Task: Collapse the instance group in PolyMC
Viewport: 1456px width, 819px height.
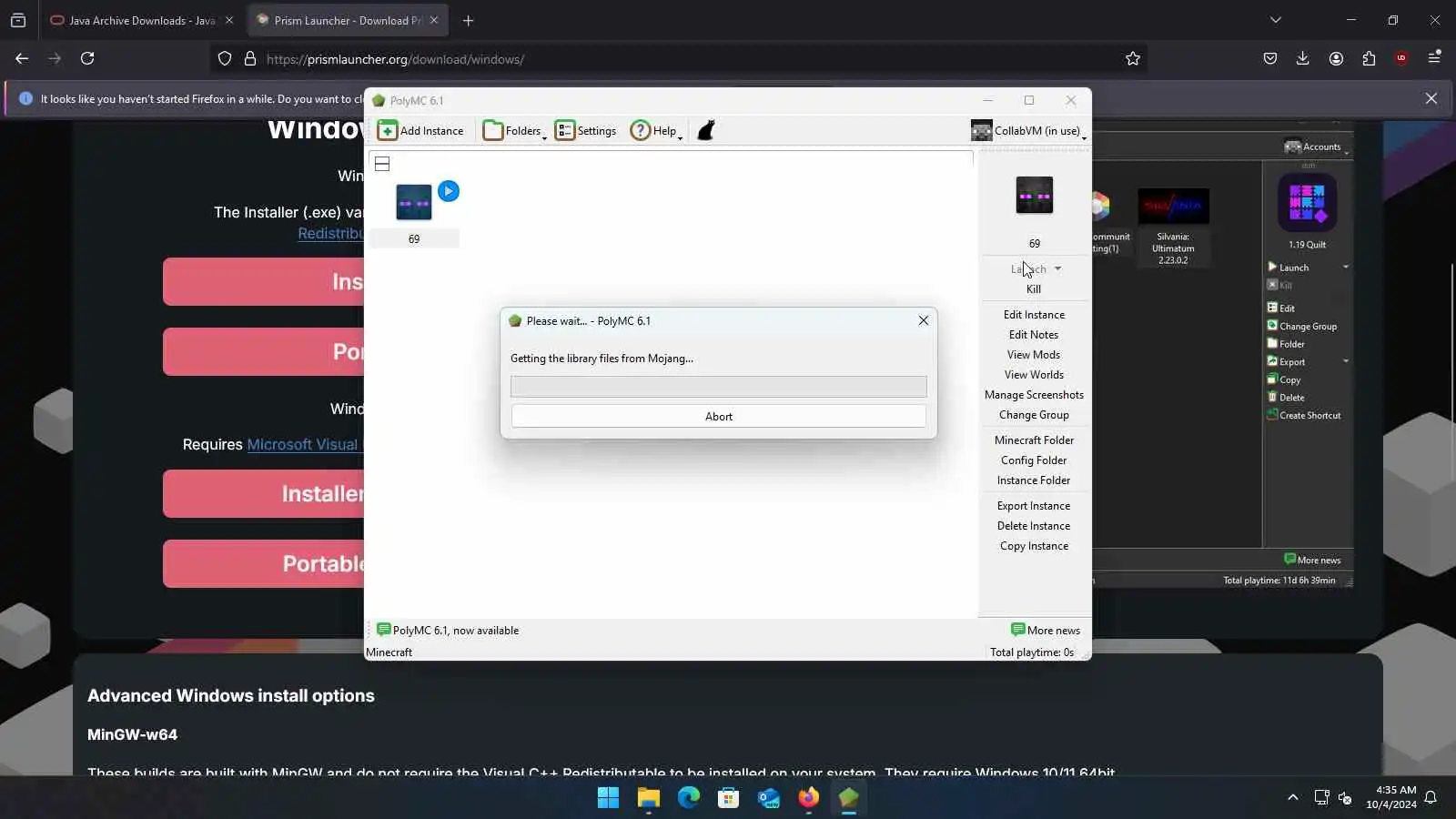Action: [x=382, y=164]
